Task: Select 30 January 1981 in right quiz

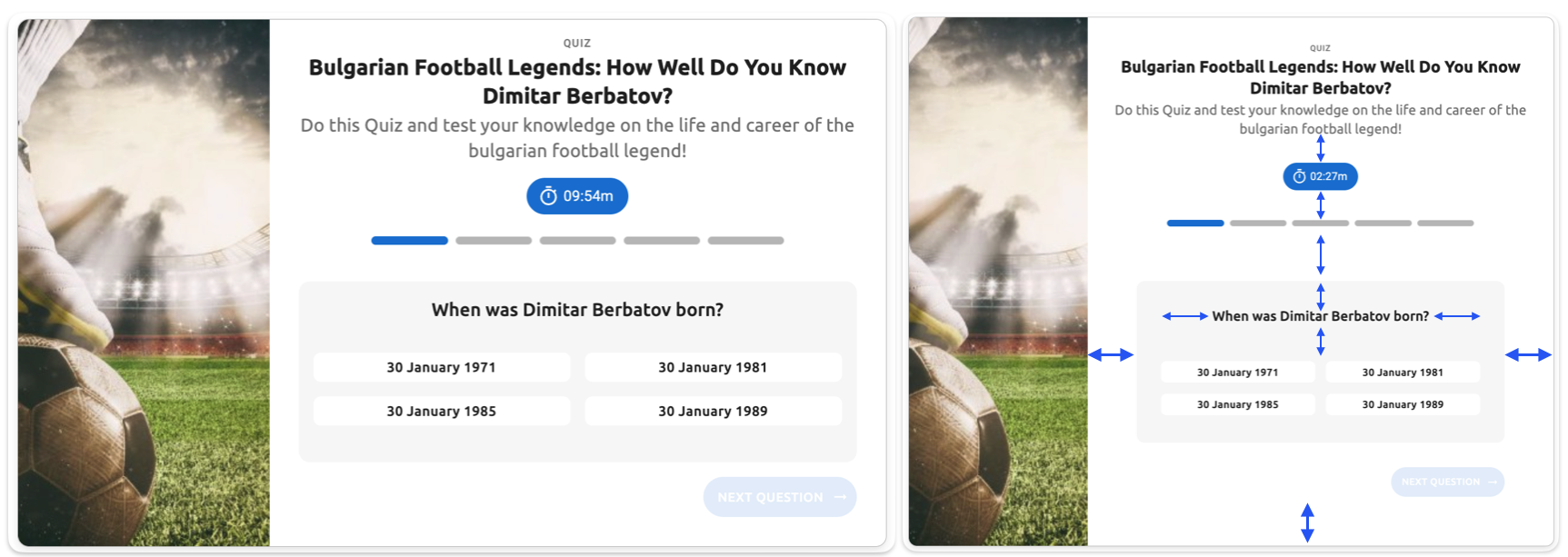Action: pyautogui.click(x=1403, y=372)
